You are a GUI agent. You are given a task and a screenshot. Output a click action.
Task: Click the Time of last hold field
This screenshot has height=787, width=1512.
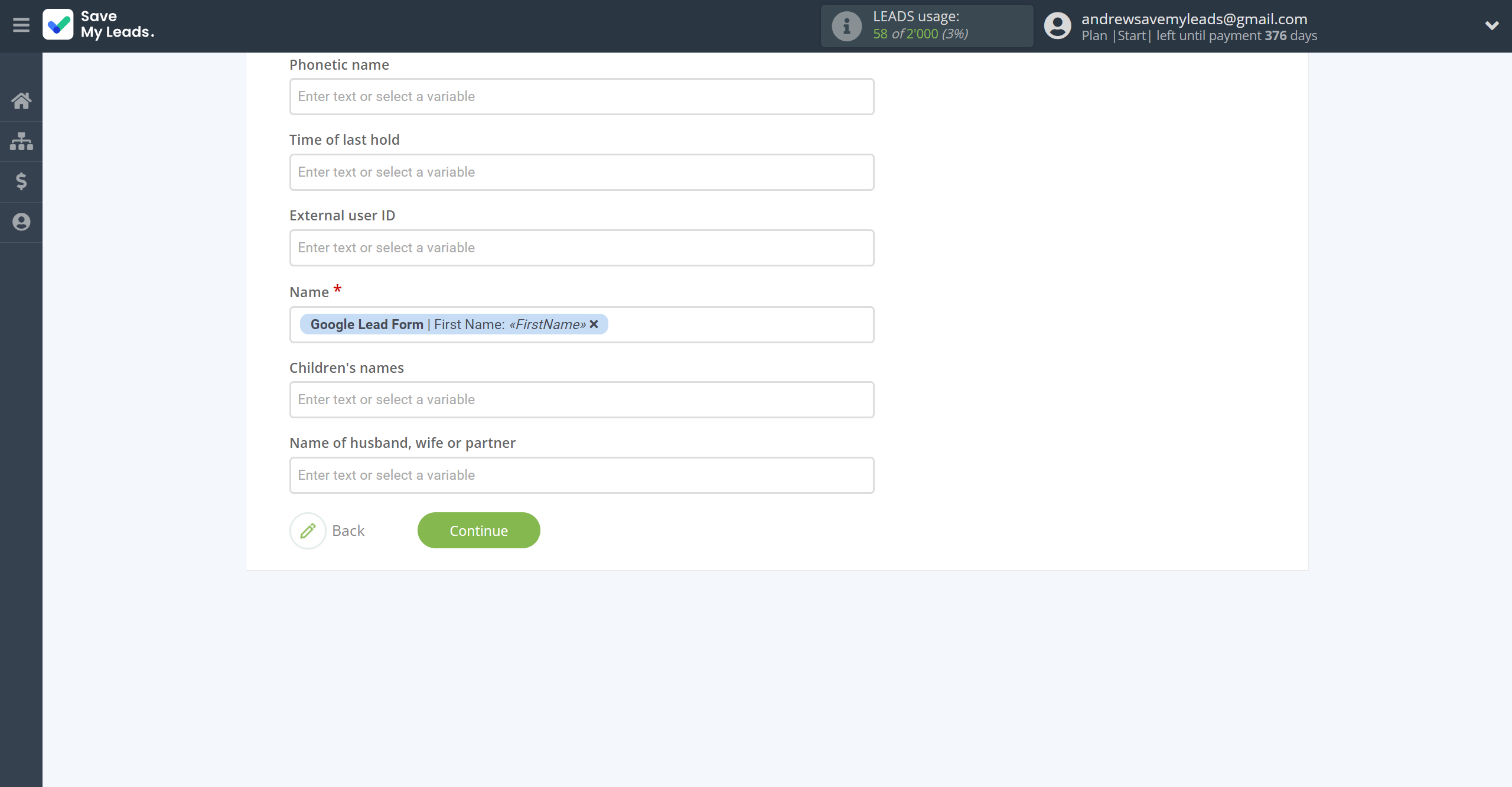coord(582,172)
